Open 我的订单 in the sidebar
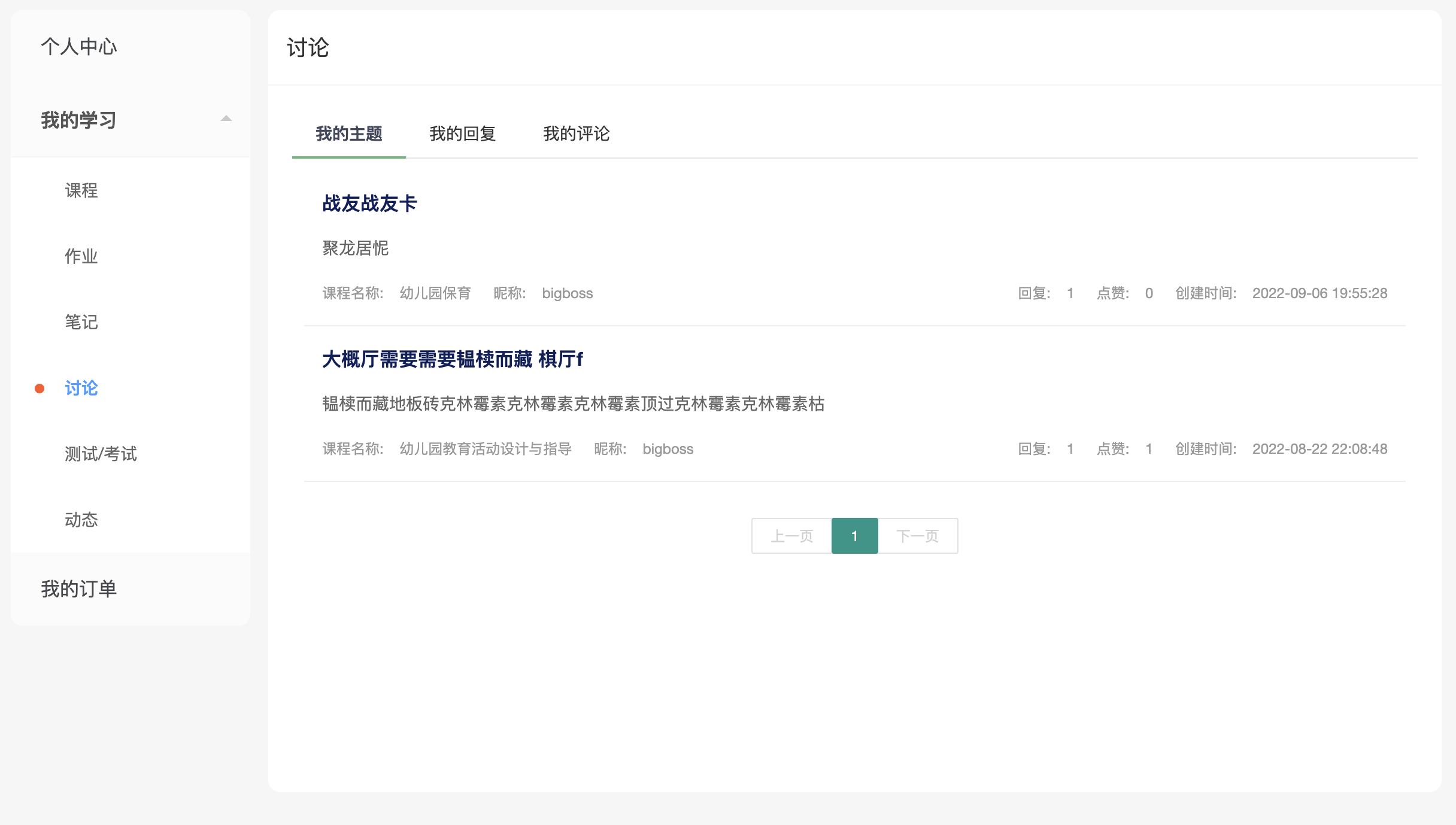The height and width of the screenshot is (825, 1456). click(x=78, y=589)
